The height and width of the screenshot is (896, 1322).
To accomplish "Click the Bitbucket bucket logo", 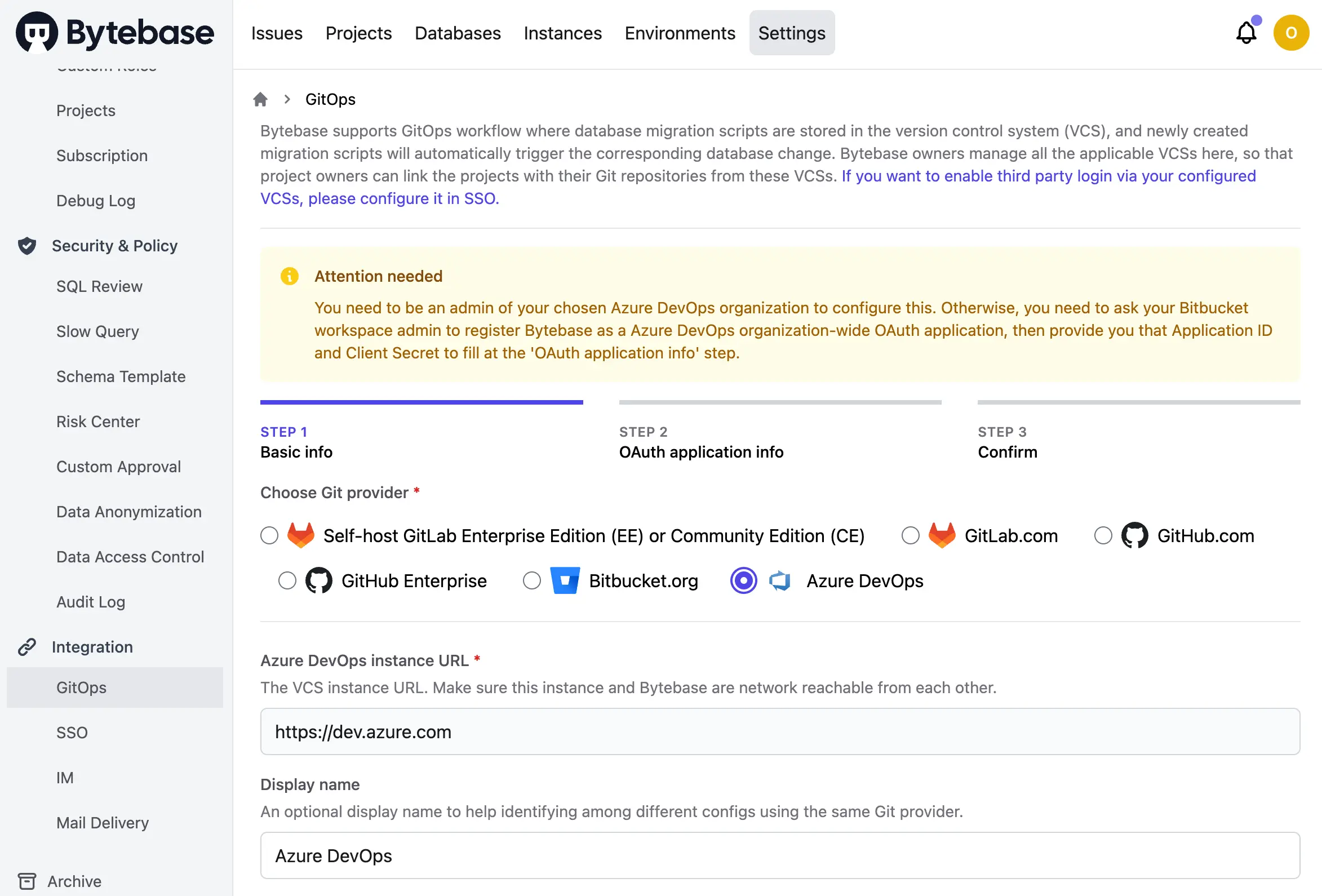I will 565,580.
